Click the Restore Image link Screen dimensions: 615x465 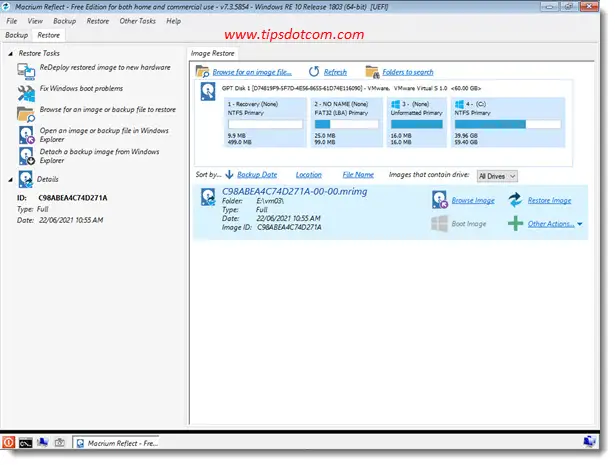coord(549,200)
